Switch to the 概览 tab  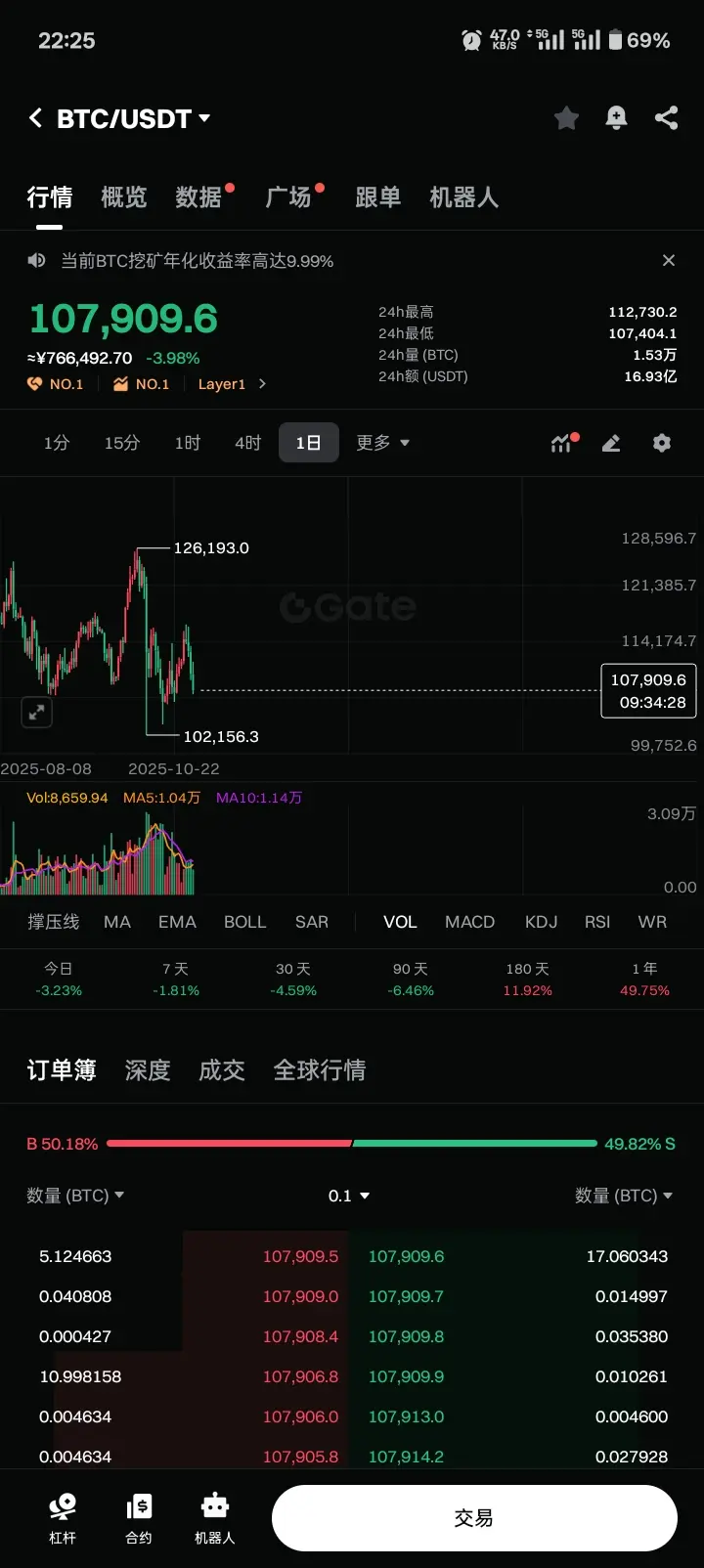[124, 197]
